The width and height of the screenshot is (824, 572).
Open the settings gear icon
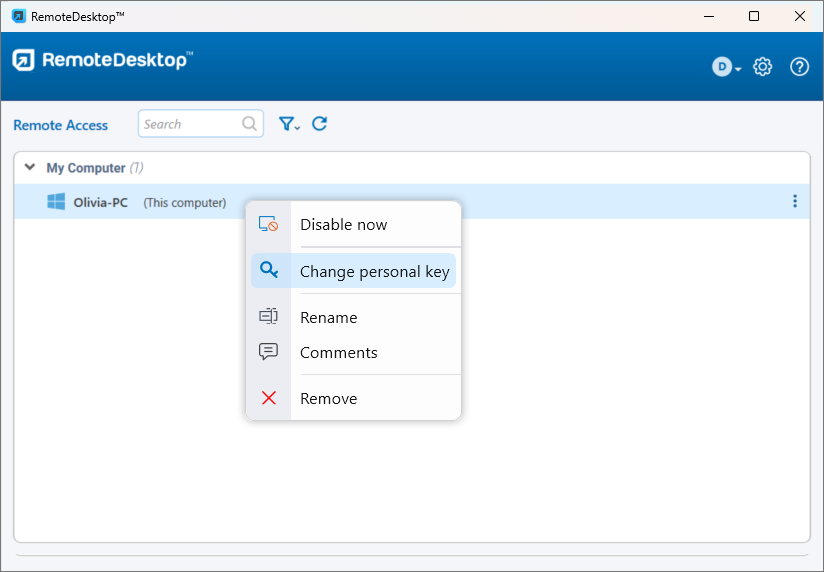coord(763,67)
